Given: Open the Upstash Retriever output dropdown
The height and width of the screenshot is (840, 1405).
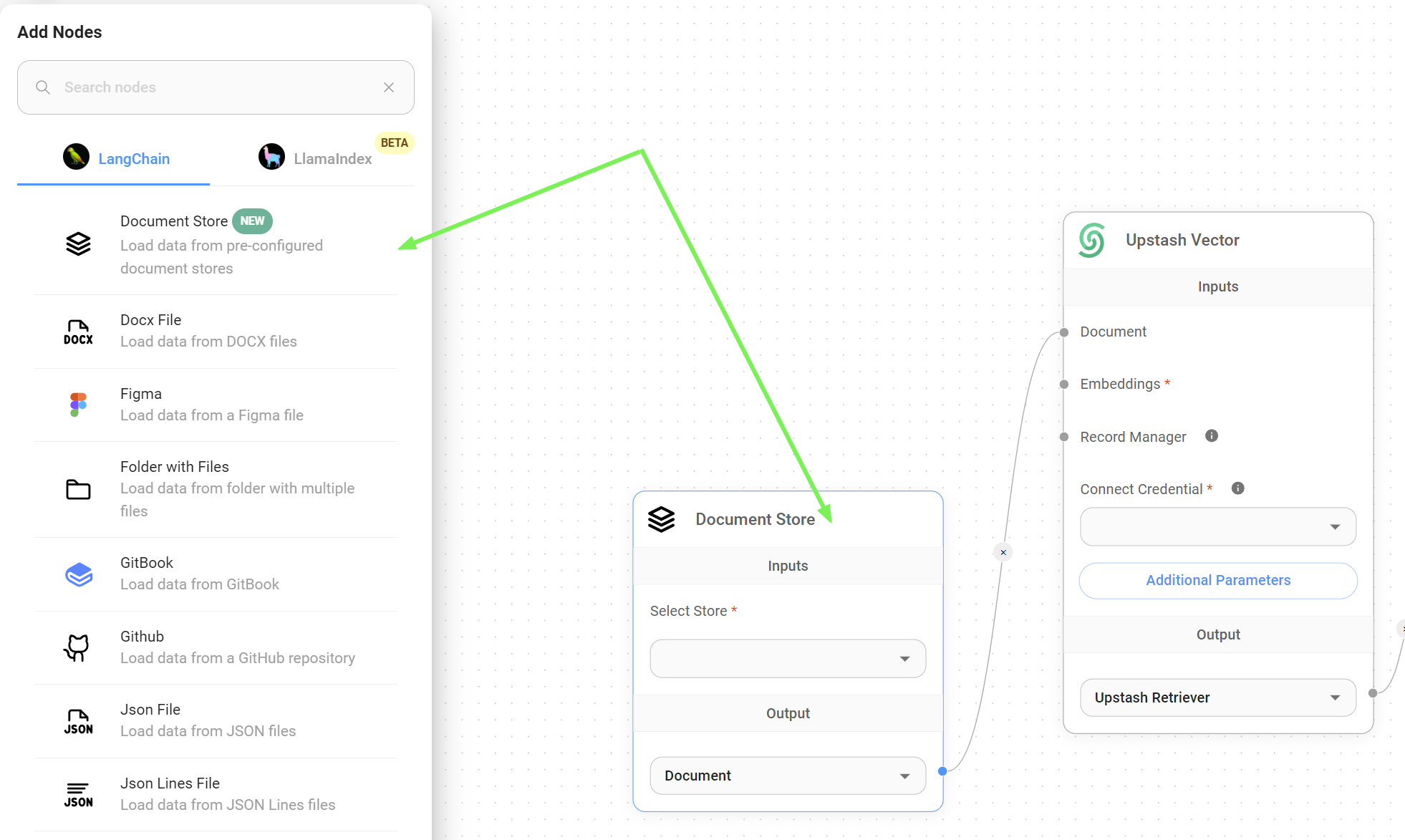Looking at the screenshot, I should (x=1217, y=697).
